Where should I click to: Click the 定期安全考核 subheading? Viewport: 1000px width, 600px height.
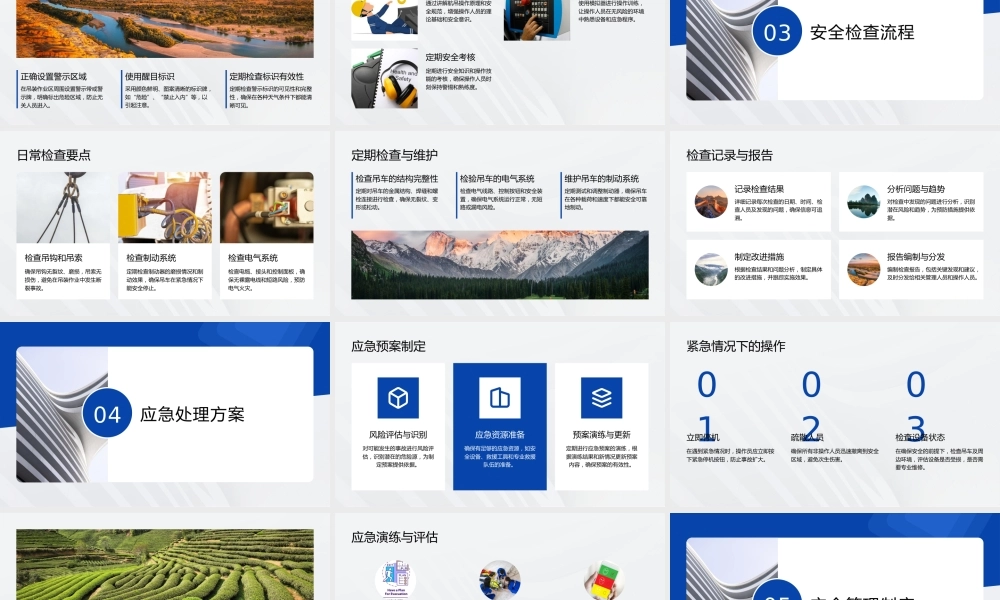click(450, 57)
